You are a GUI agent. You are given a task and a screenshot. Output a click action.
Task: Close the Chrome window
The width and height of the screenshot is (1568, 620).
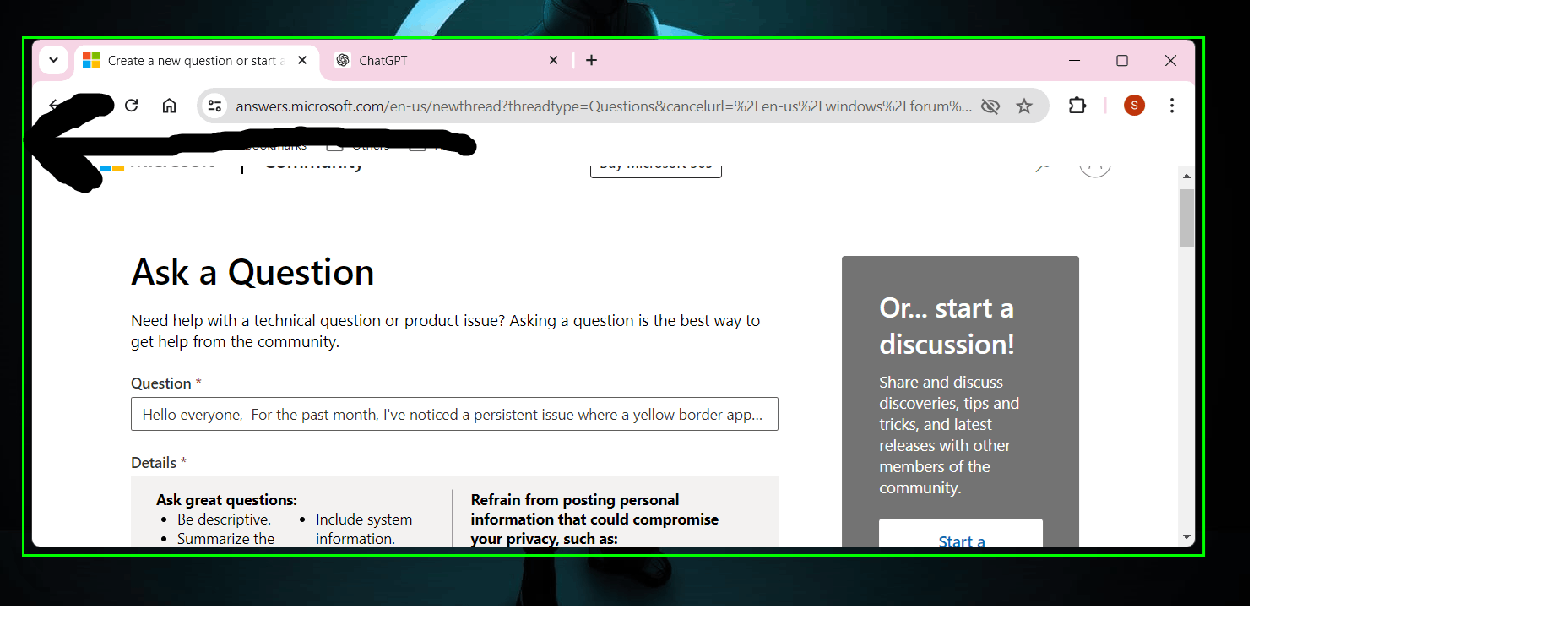tap(1170, 60)
